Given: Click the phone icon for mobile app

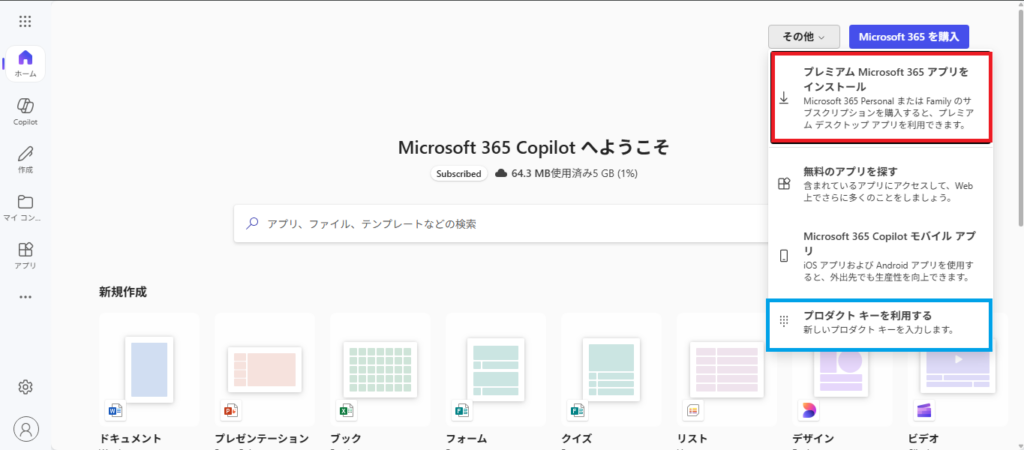Looking at the screenshot, I should pos(784,256).
